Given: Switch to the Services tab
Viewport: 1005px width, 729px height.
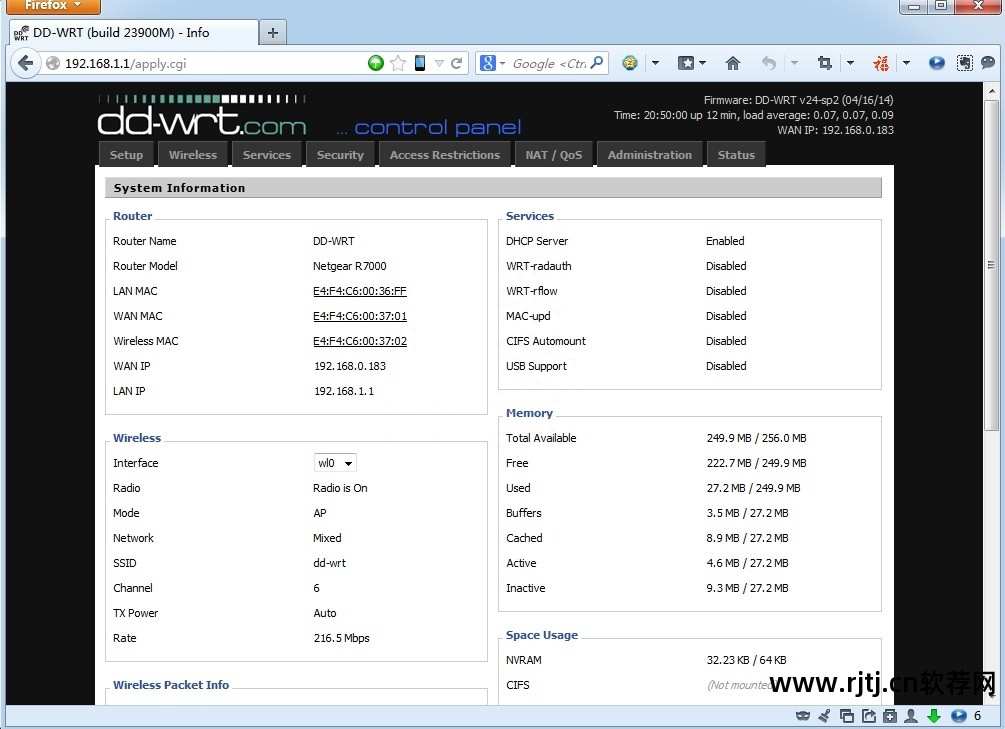Looking at the screenshot, I should [267, 155].
